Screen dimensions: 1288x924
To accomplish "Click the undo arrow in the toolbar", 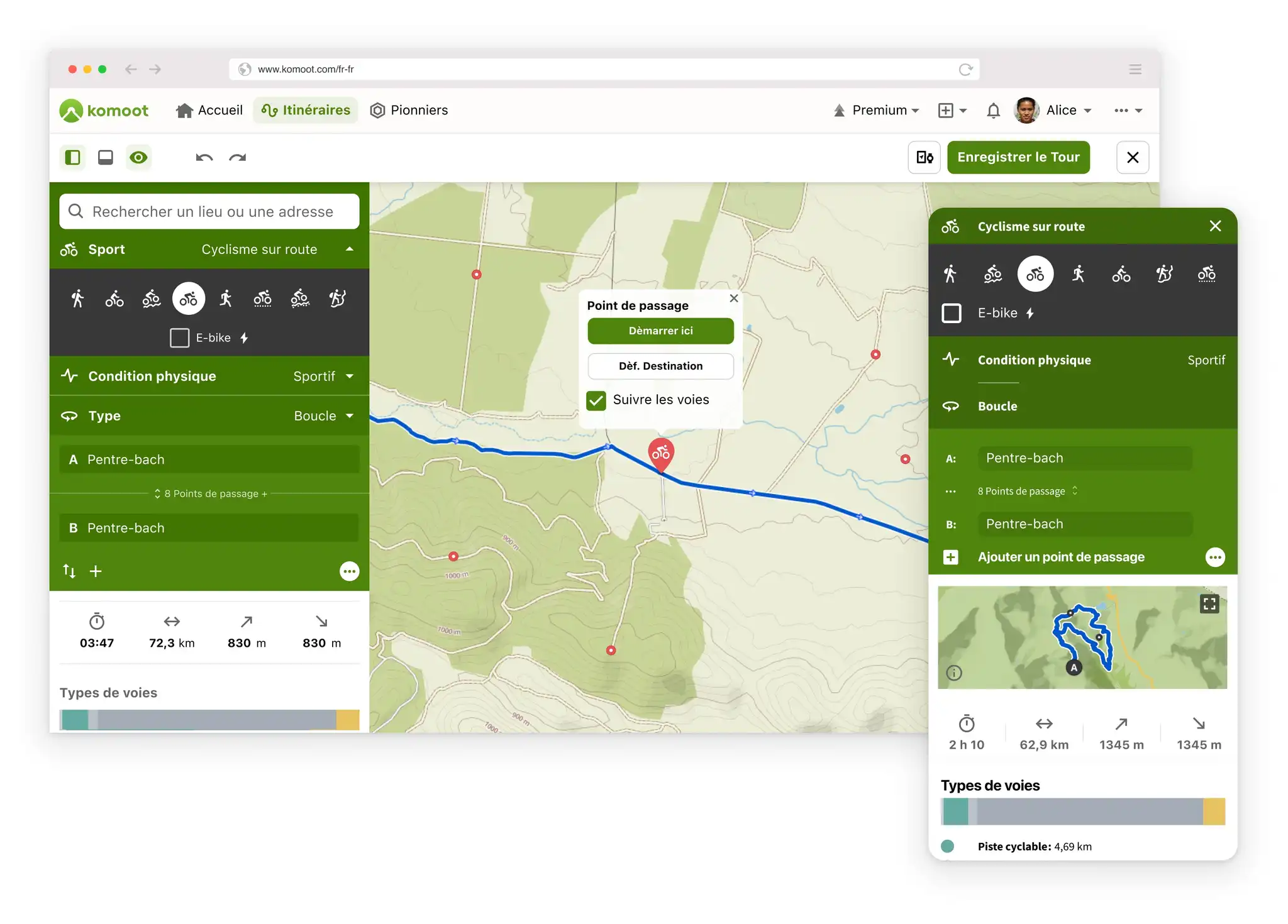I will 204,158.
